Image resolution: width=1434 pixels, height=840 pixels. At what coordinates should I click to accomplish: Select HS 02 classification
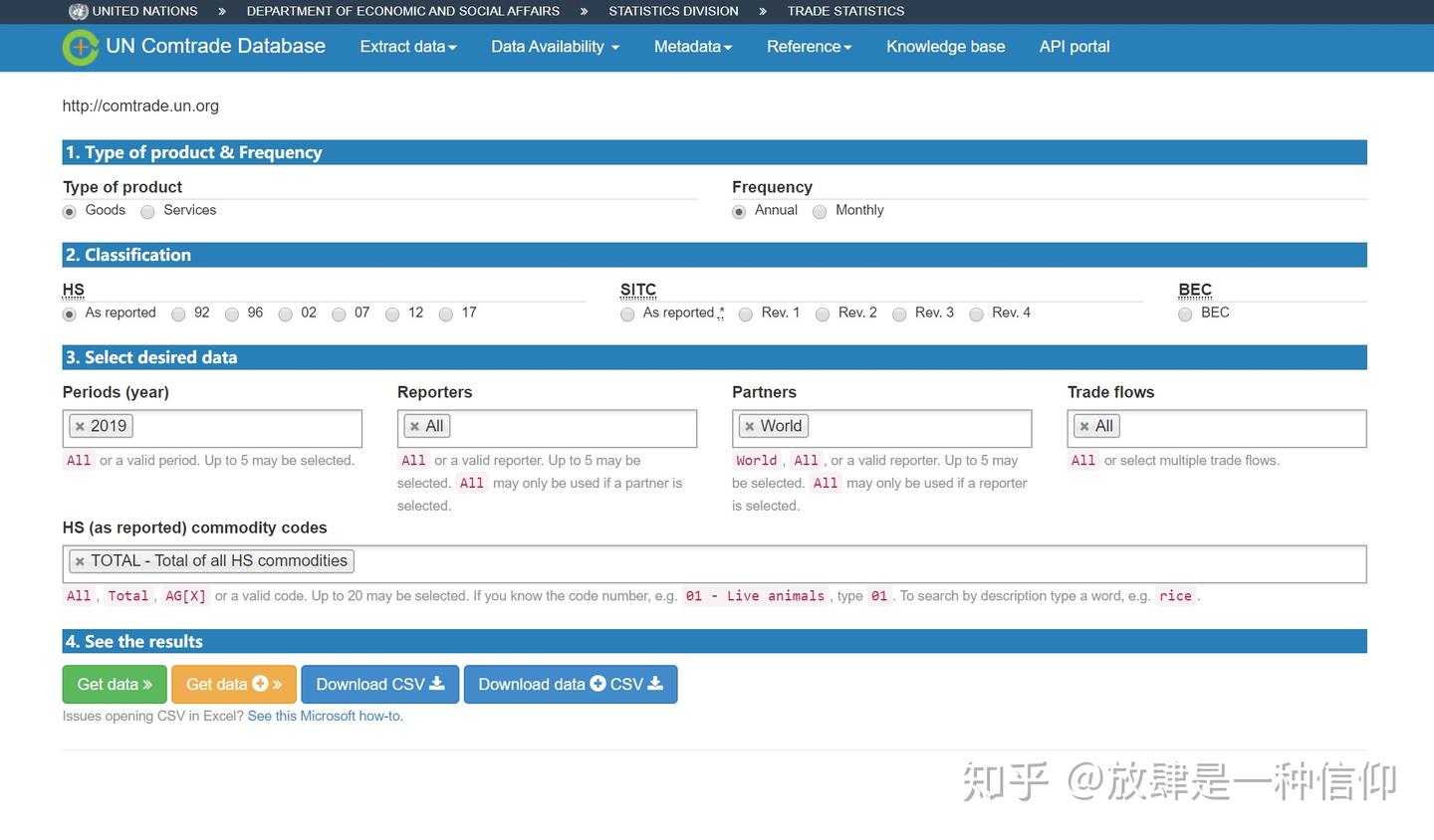coord(286,315)
